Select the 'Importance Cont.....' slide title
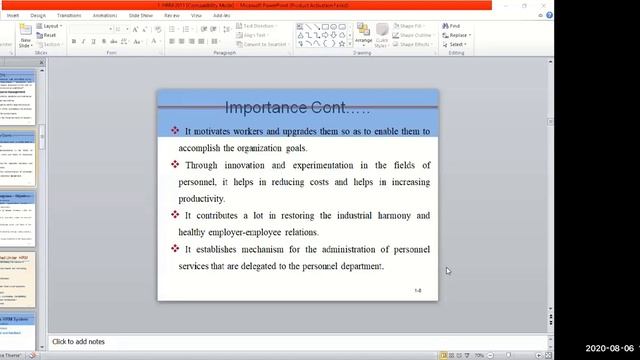The image size is (640, 360). point(298,108)
